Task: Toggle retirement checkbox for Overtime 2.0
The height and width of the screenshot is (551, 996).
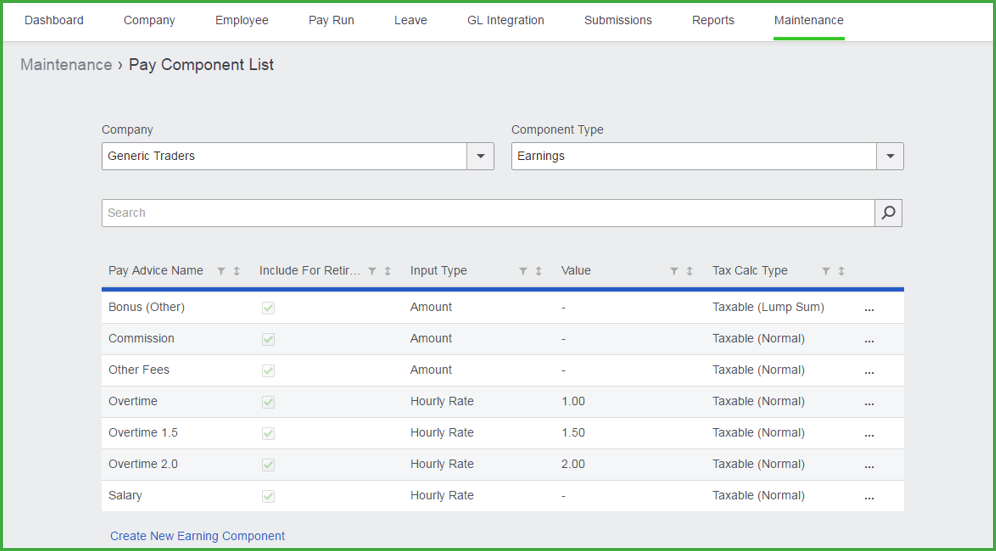Action: coord(268,465)
